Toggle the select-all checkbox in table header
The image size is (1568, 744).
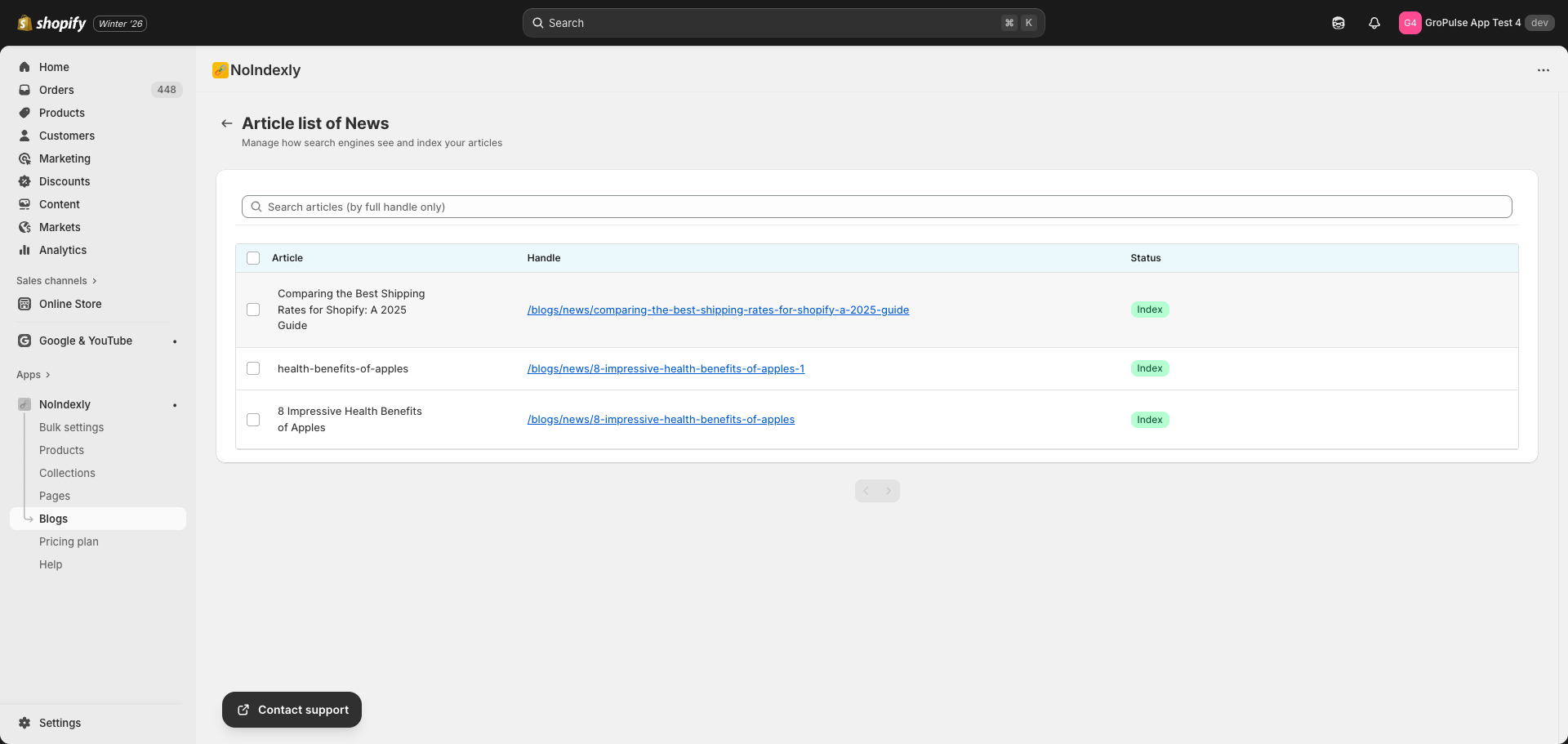click(253, 258)
